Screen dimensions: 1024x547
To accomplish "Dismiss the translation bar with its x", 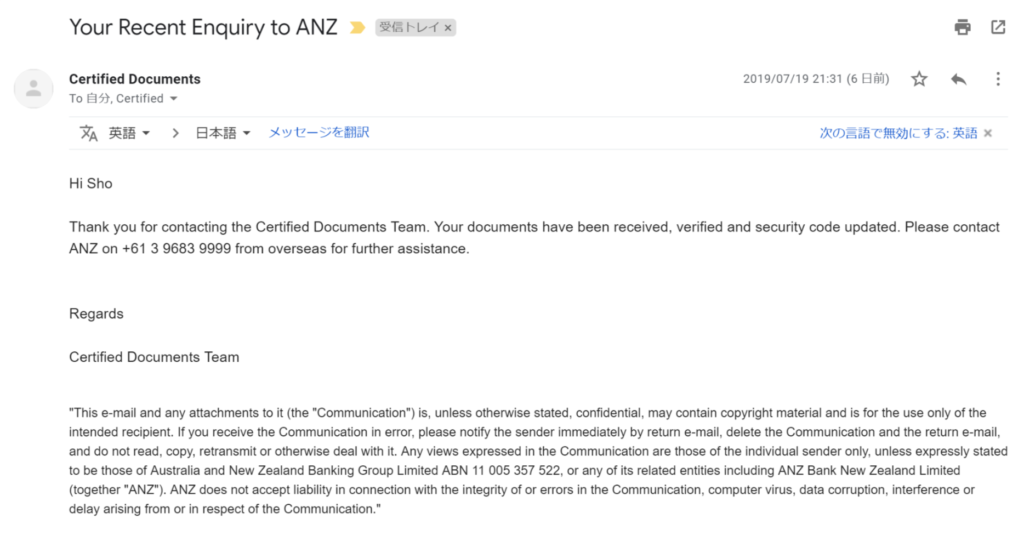I will click(x=988, y=133).
